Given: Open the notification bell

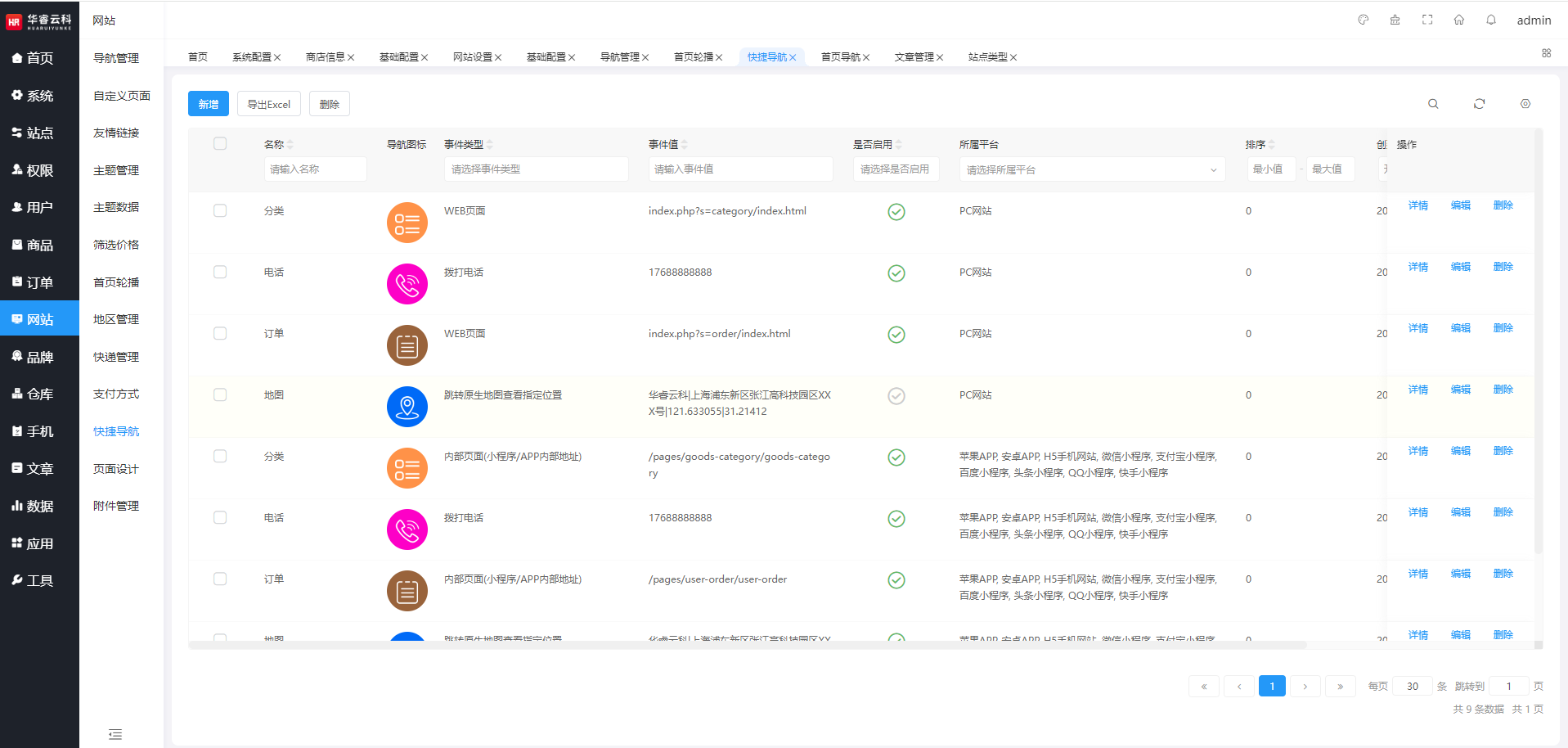Looking at the screenshot, I should click(x=1491, y=20).
